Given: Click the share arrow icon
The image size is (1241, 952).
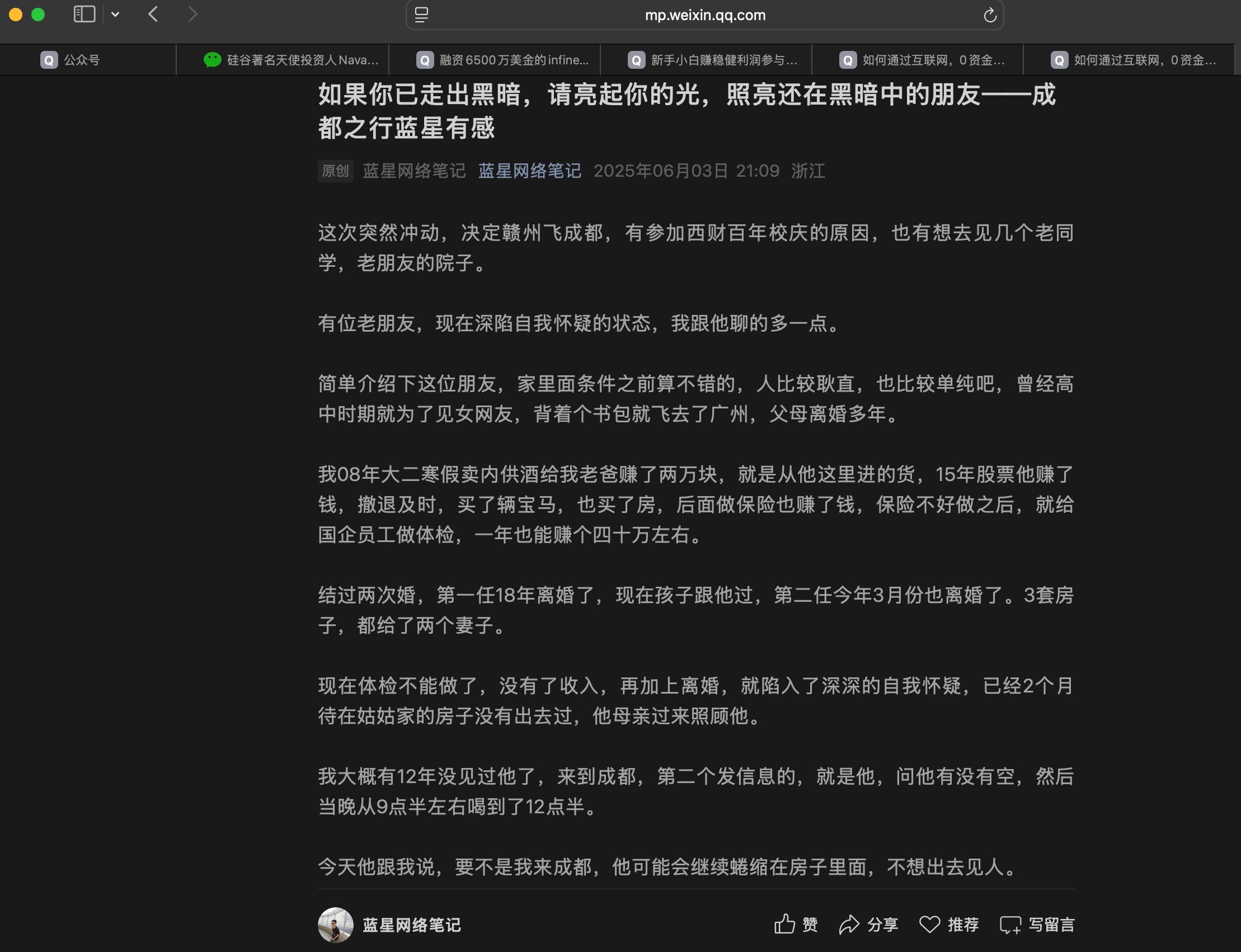Looking at the screenshot, I should click(x=849, y=924).
